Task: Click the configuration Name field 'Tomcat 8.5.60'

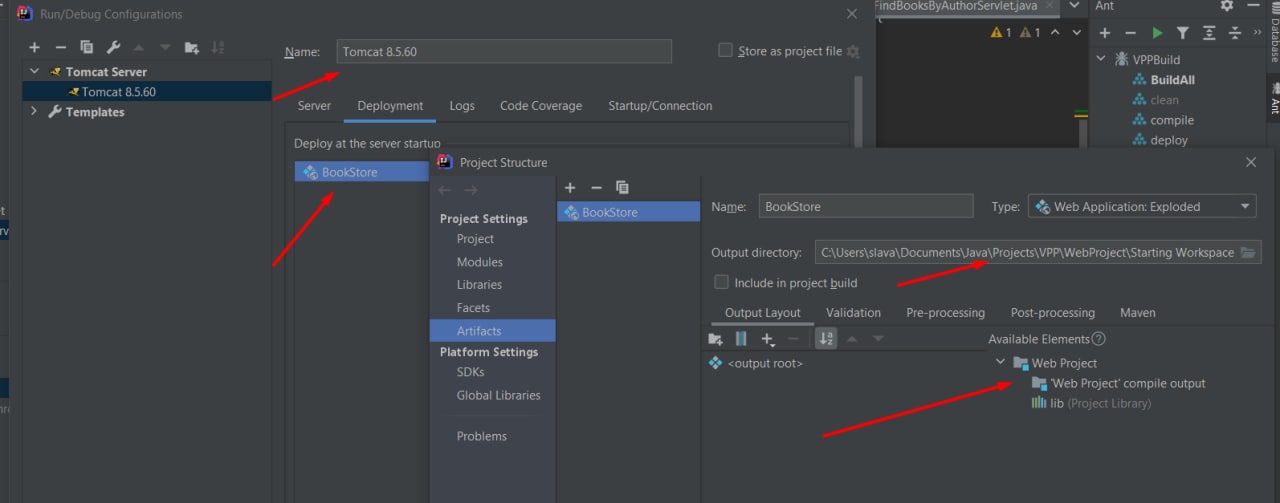Action: (503, 51)
